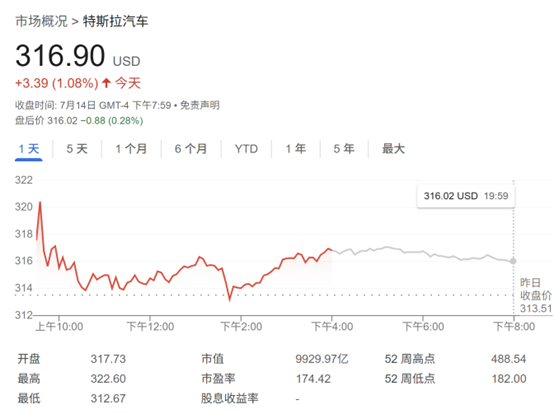This screenshot has height=414, width=554.
Task: Click the day low value 312.67
Action: click(108, 398)
